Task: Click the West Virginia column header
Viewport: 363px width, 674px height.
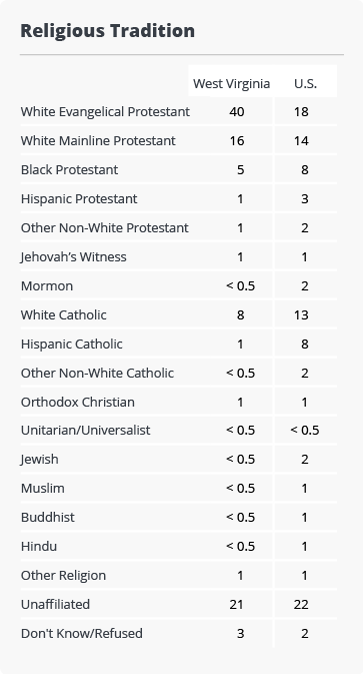Action: 231,83
